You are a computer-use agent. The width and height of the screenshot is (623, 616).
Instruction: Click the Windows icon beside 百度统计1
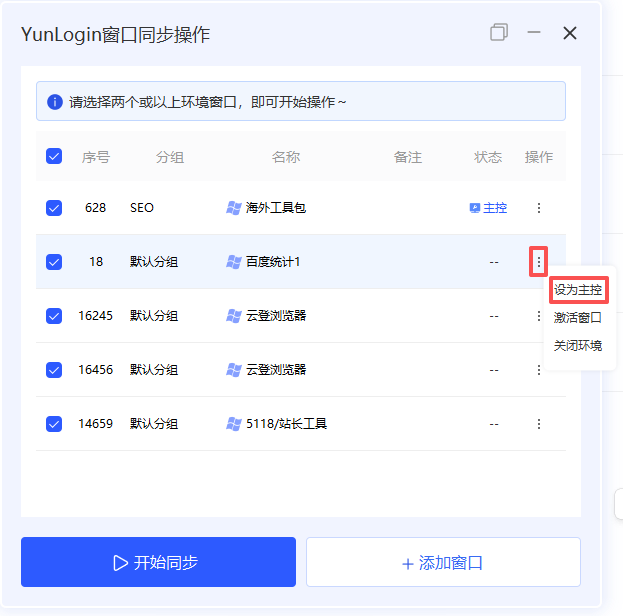pos(234,262)
